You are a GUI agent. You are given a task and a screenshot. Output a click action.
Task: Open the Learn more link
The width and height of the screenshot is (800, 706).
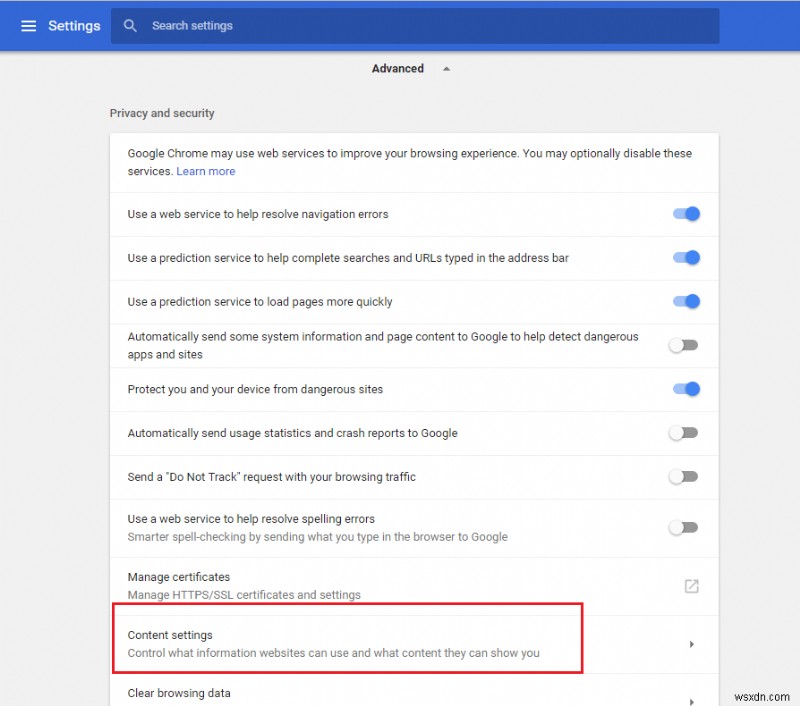click(x=206, y=171)
